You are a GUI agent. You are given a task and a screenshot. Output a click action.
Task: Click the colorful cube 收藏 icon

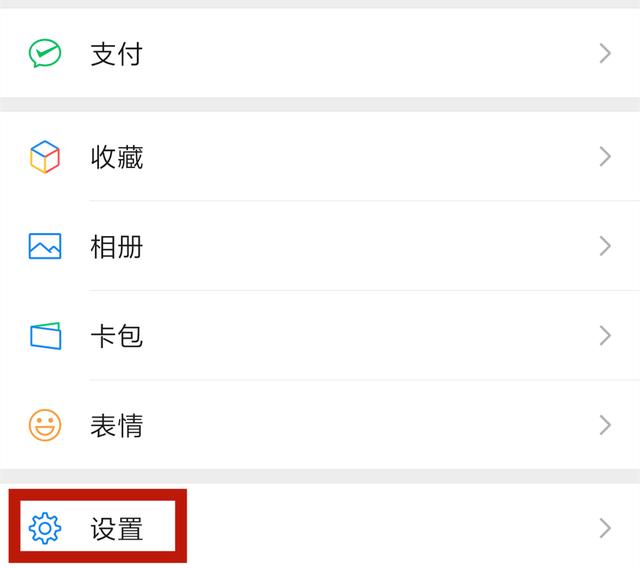click(x=45, y=157)
